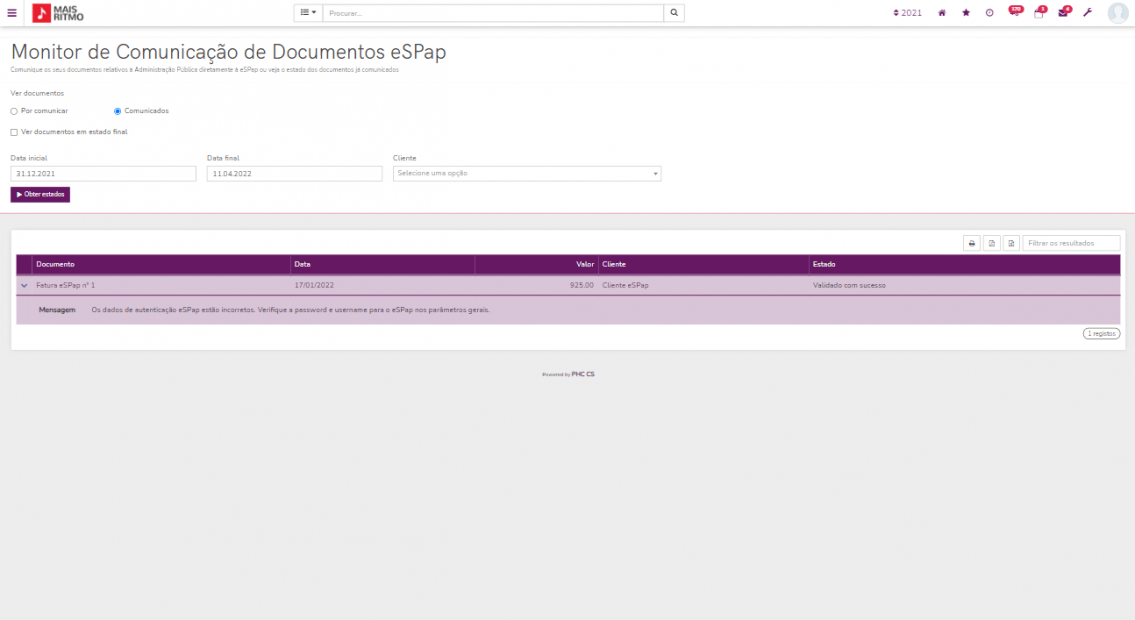Open the wrench settings tool
This screenshot has width=1135, height=620.
point(1087,13)
